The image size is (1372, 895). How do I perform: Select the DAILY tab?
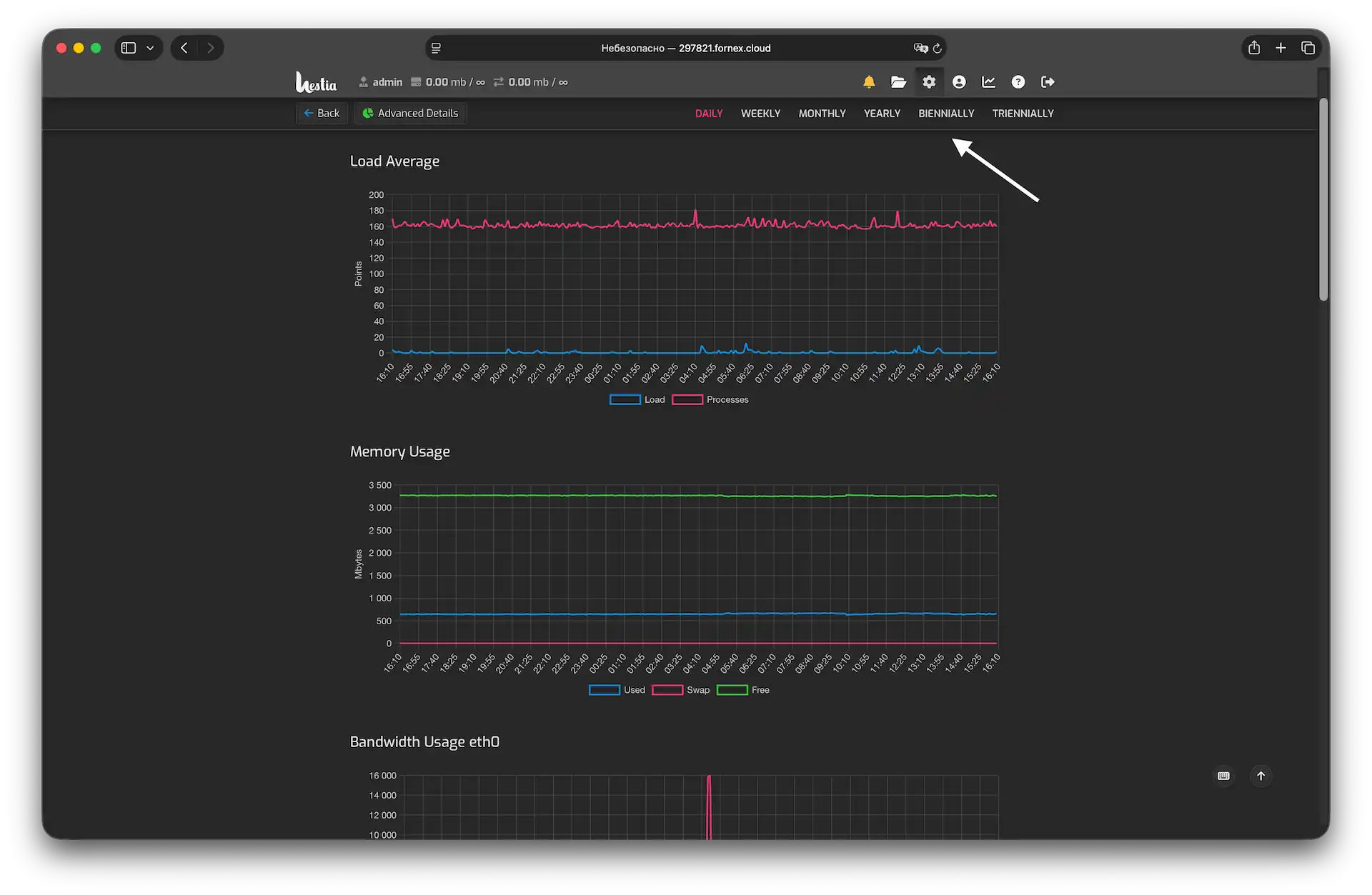pyautogui.click(x=709, y=114)
